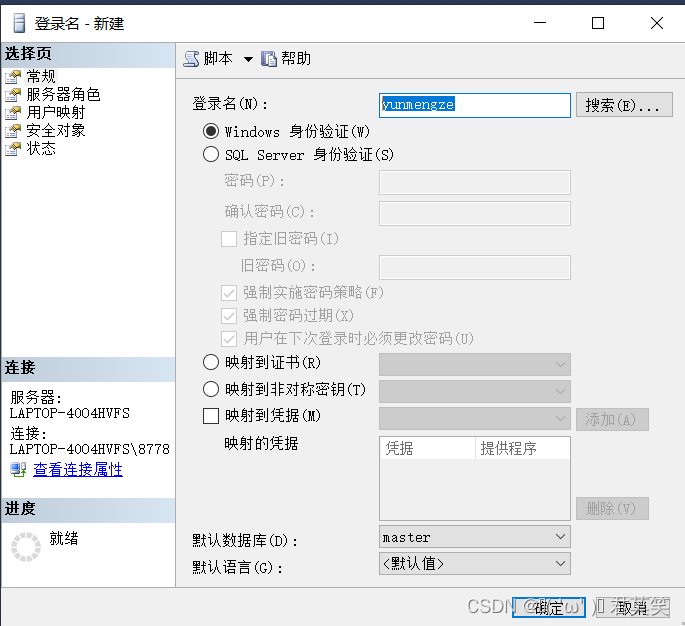Viewport: 685px width, 626px height.
Task: Open the 用户映射 page
Action: (x=56, y=112)
